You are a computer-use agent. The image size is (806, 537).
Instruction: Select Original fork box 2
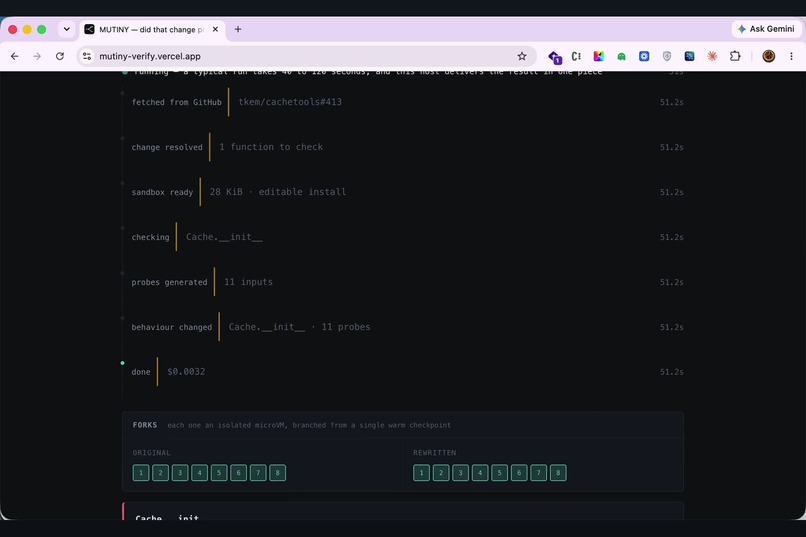pyautogui.click(x=160, y=473)
